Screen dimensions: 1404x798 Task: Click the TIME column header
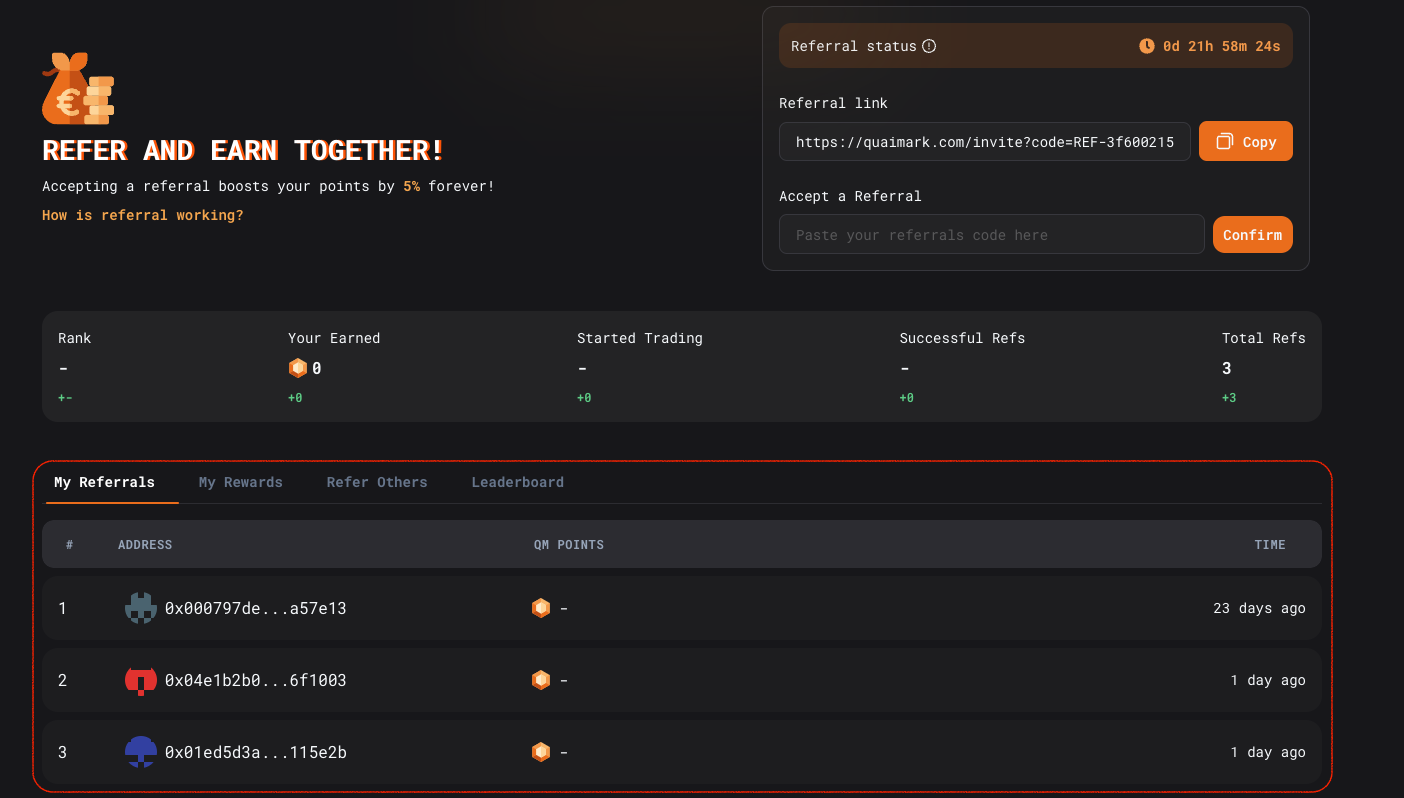1270,545
